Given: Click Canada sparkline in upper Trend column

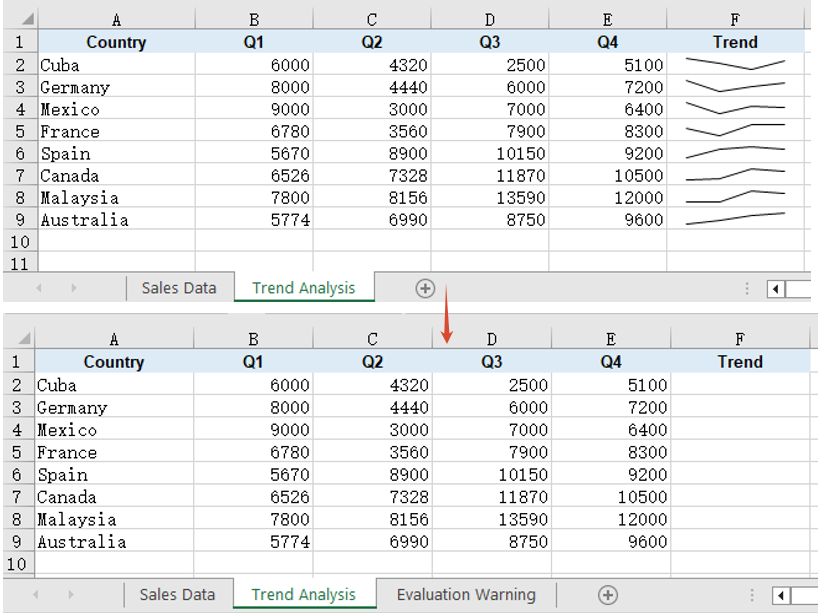Looking at the screenshot, I should tap(735, 175).
